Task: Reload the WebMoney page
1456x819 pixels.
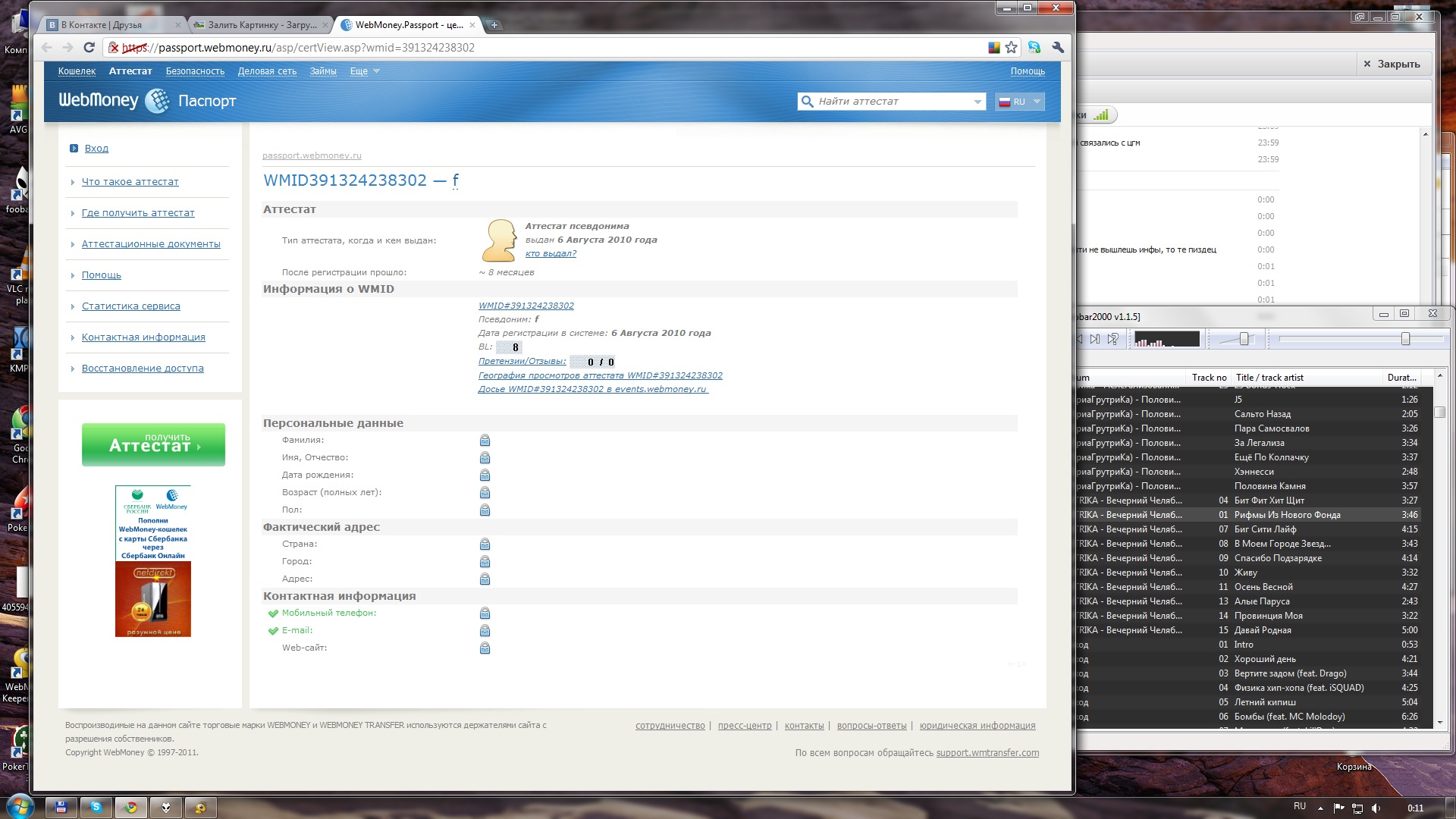Action: [x=89, y=48]
